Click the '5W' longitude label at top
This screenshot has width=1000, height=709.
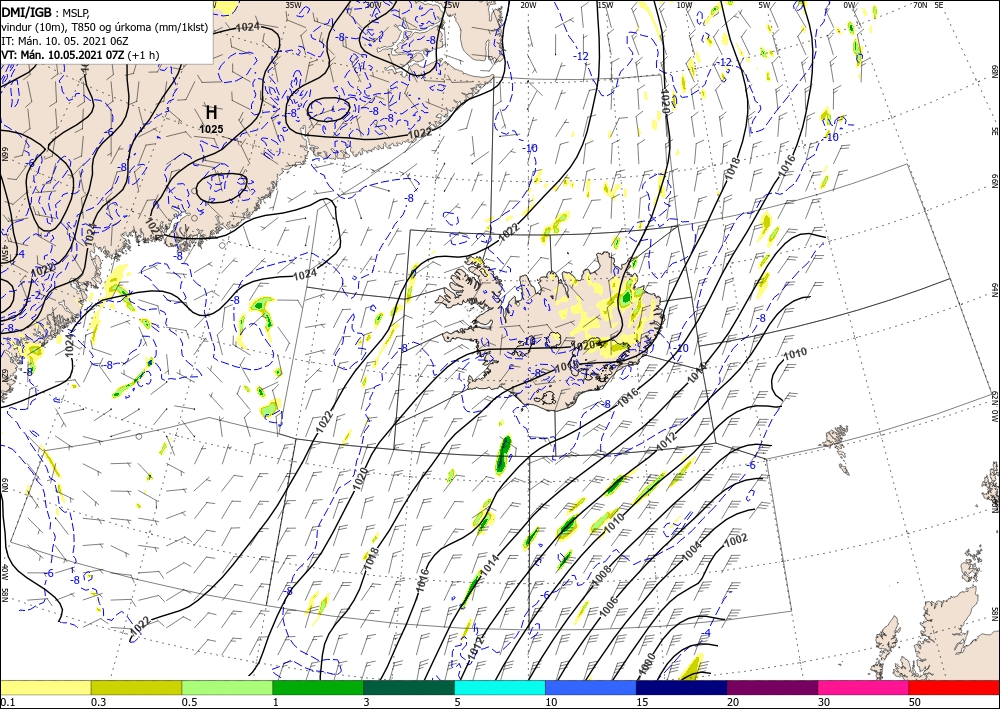pos(764,5)
